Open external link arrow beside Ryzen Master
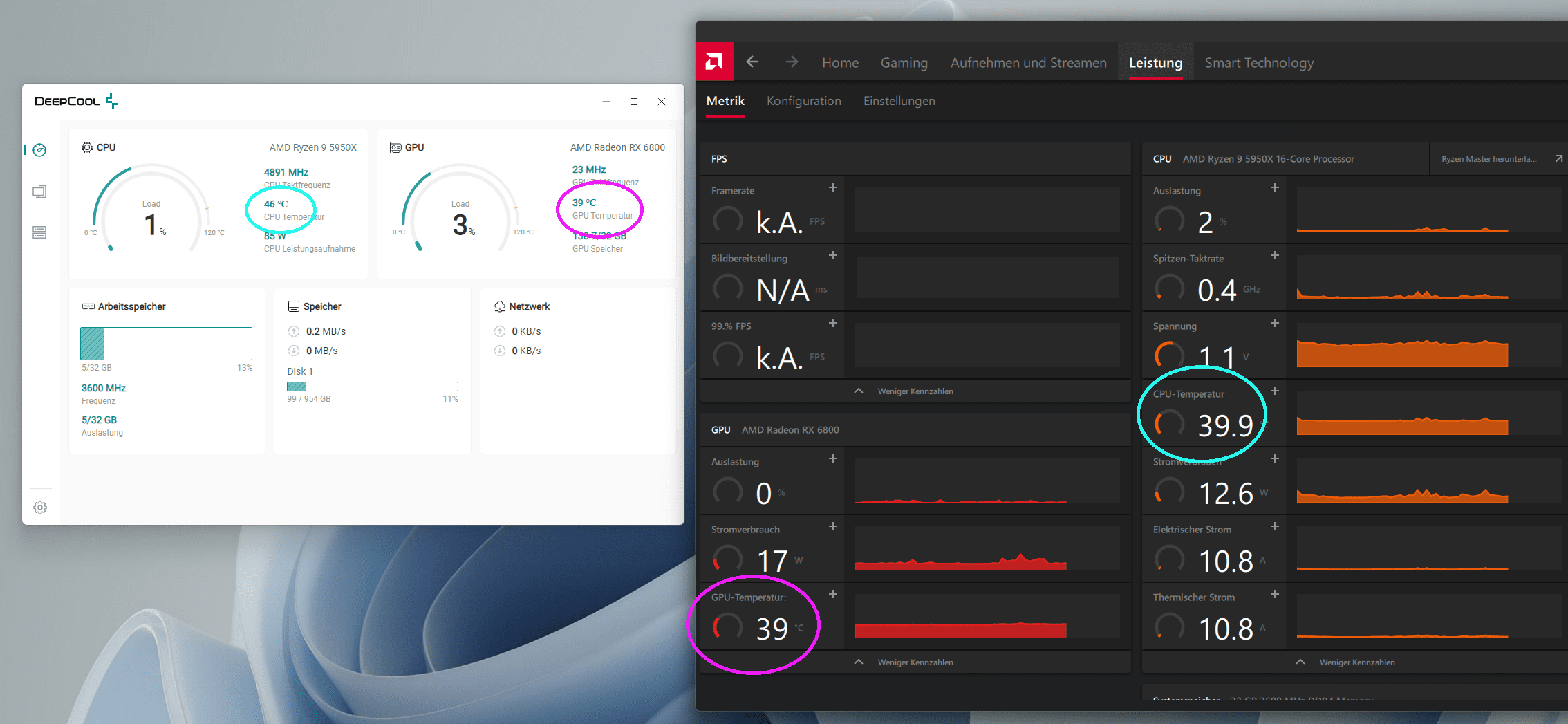Image resolution: width=1568 pixels, height=724 pixels. point(1558,159)
